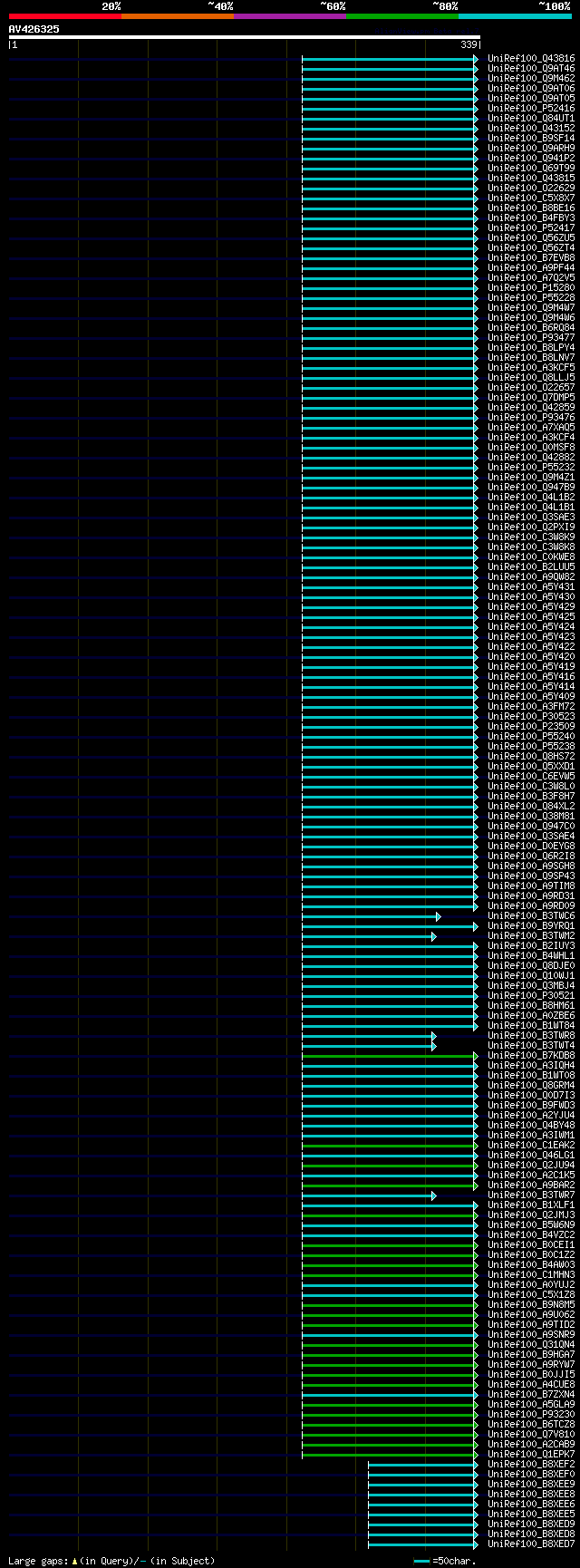The image size is (580, 1568).
Task: Select hit label UniRef100_Q9SP43
Action: click(x=531, y=876)
